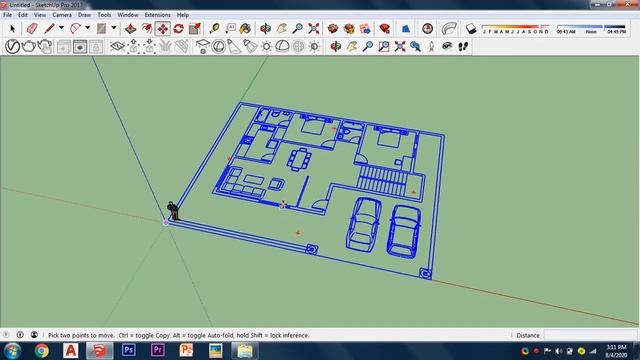Select the Look Around eye tool
The height and width of the screenshot is (360, 640).
447,47
